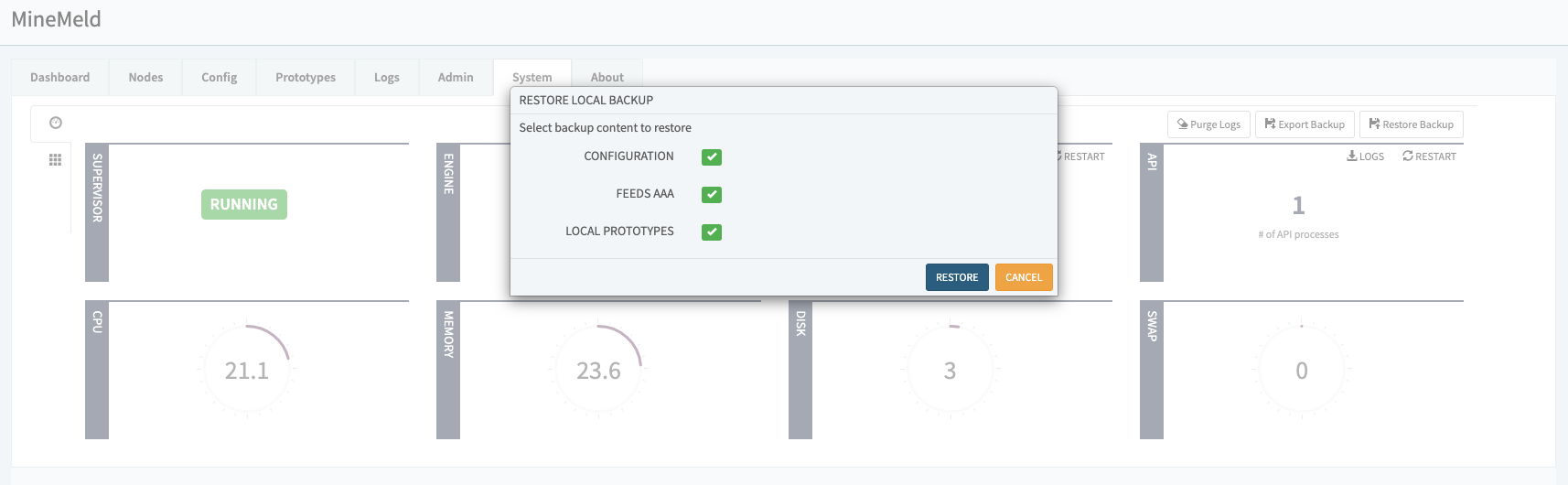Click the Purge Logs button

click(x=1209, y=124)
